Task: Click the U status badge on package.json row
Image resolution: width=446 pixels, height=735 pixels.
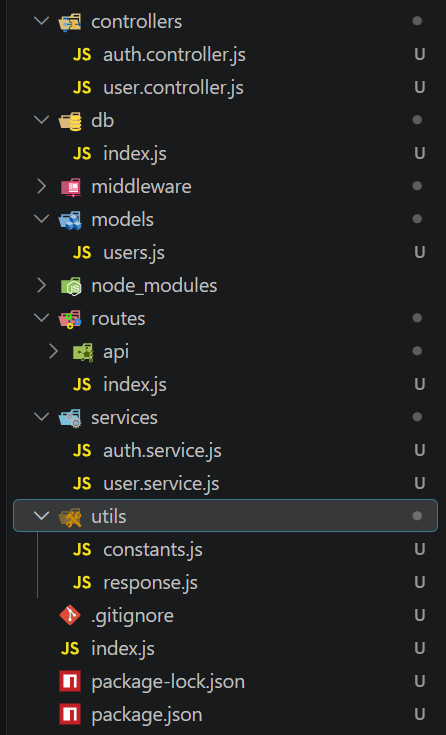Action: (x=420, y=714)
